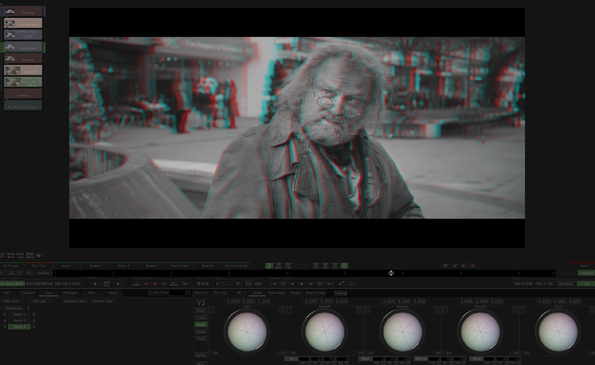The height and width of the screenshot is (365, 595).
Task: Click the red stop button in timeline shuttle
Action: (155, 284)
